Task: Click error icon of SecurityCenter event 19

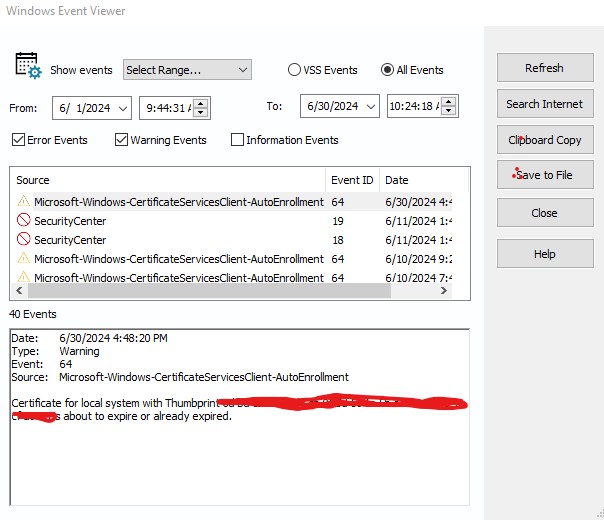Action: coord(24,221)
